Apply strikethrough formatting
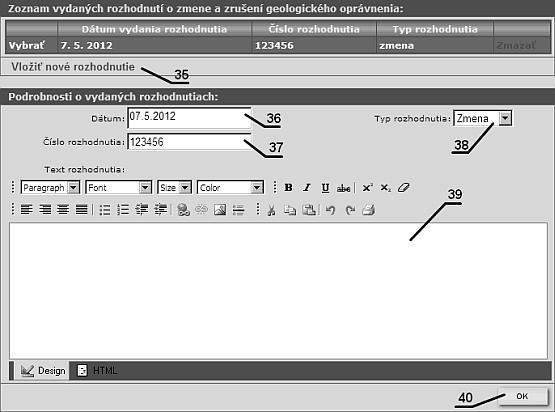The image size is (555, 412). (343, 188)
